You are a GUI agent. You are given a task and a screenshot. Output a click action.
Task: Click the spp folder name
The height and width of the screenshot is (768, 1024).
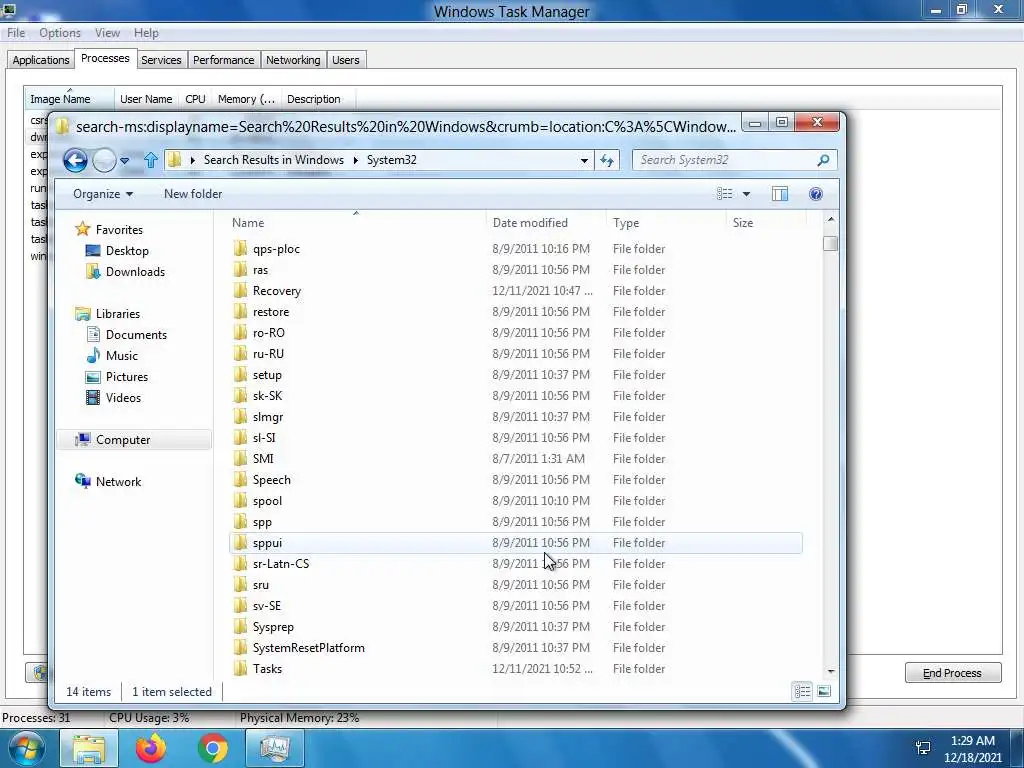click(x=262, y=522)
